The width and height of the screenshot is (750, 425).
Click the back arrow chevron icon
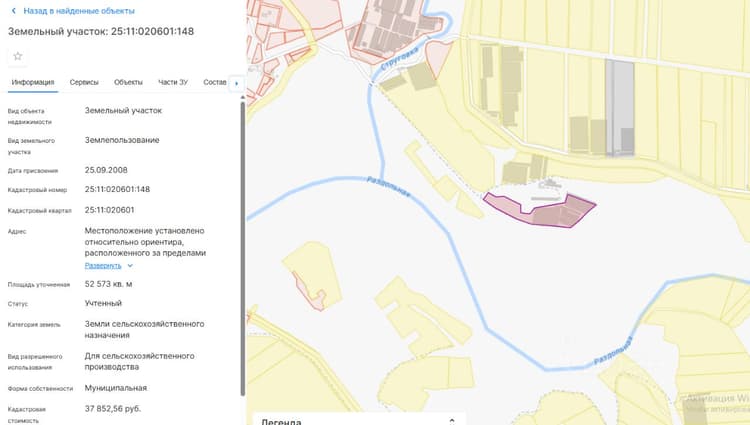coord(13,11)
